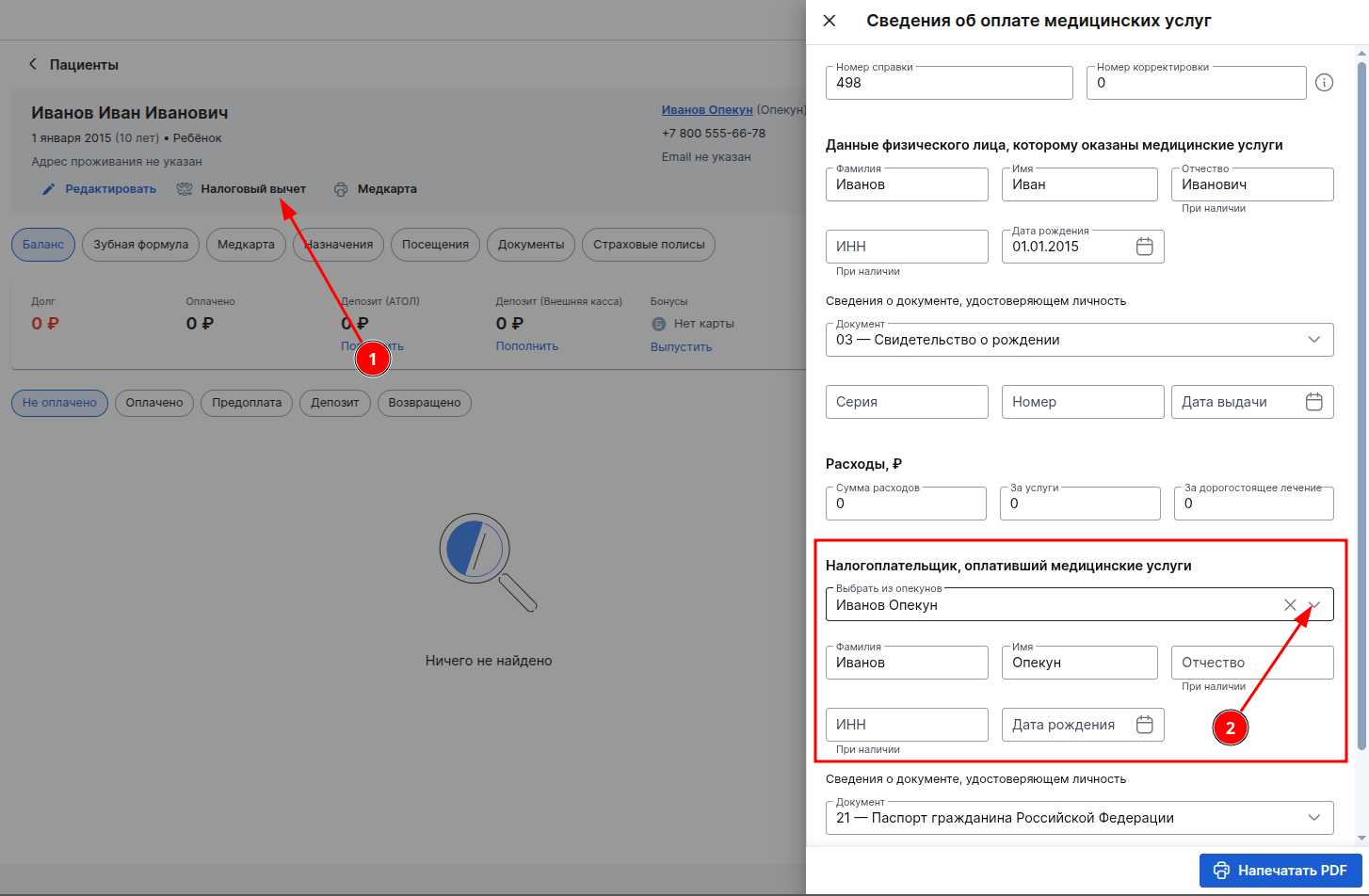Screen dimensions: 1369x896
Task: Close the medical services payment panel
Action: click(x=829, y=21)
